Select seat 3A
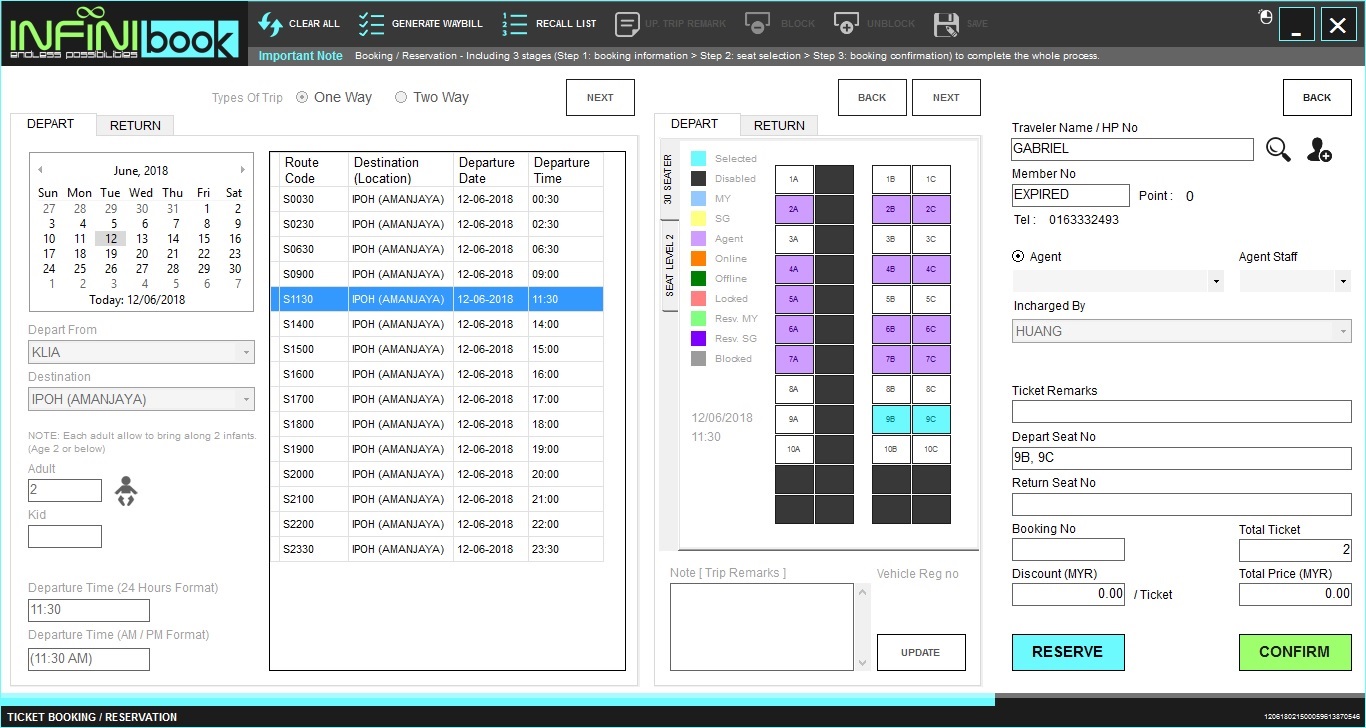The height and width of the screenshot is (728, 1366). (x=794, y=239)
